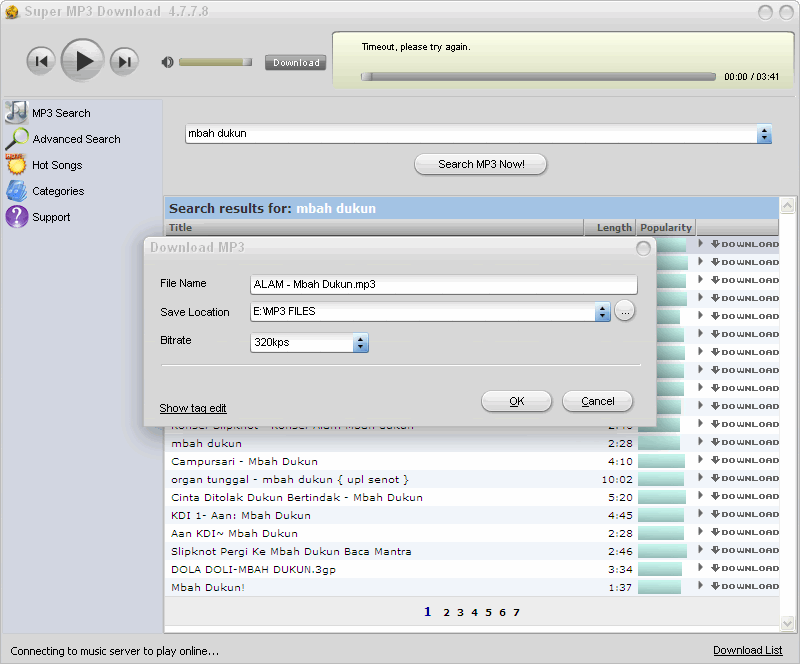Click the speaker volume icon
800x664 pixels.
(166, 61)
